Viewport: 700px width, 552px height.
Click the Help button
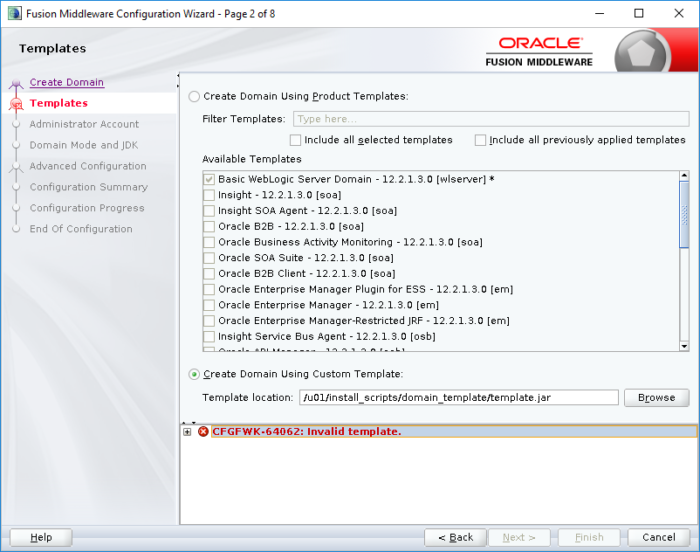pos(41,537)
